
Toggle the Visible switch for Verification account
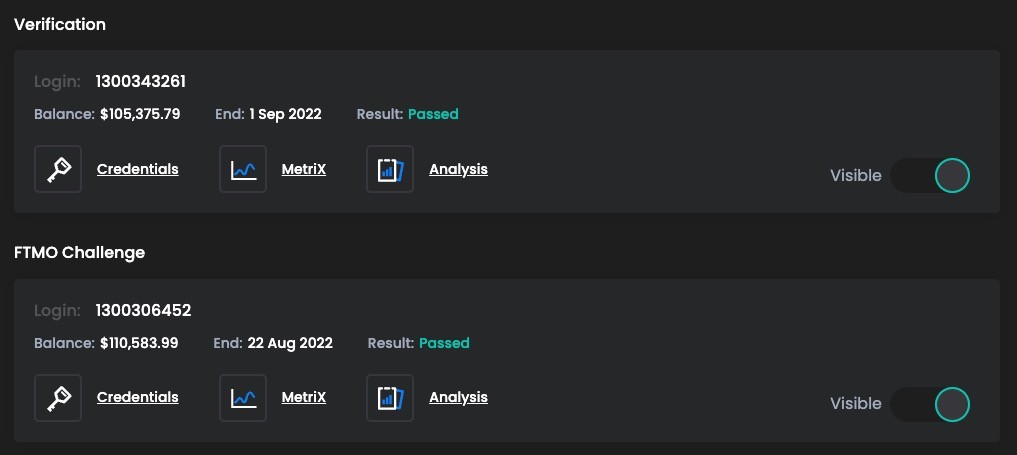click(x=930, y=176)
